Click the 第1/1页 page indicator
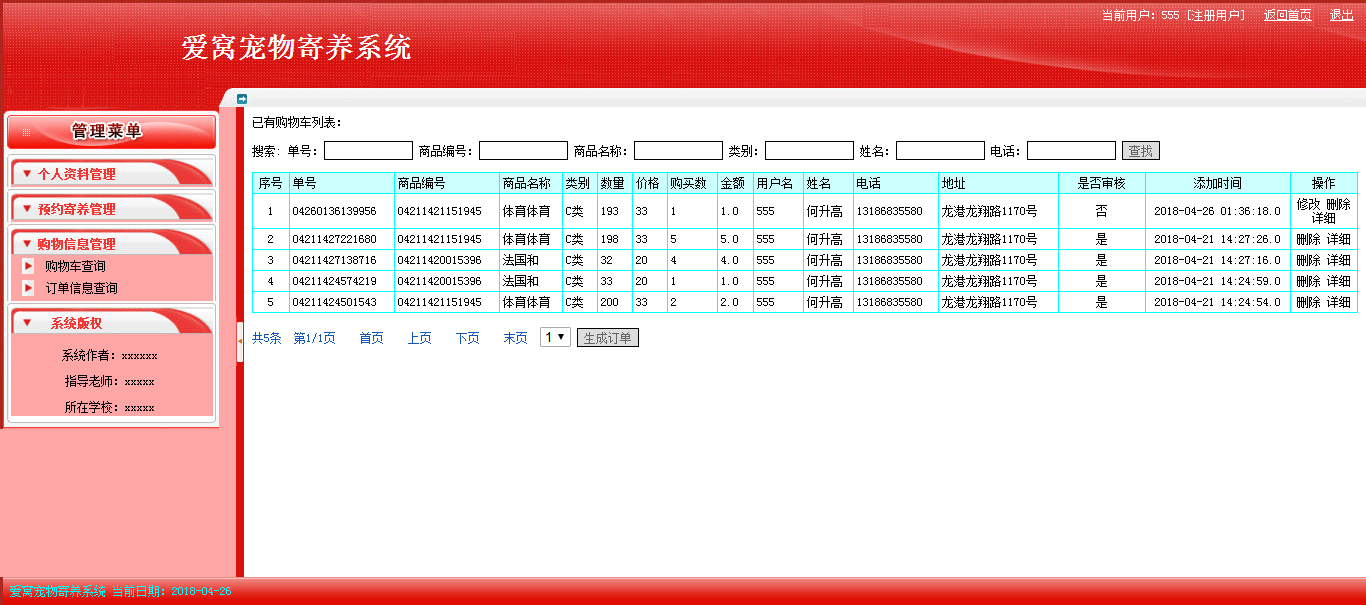Image resolution: width=1366 pixels, height=605 pixels. [314, 338]
